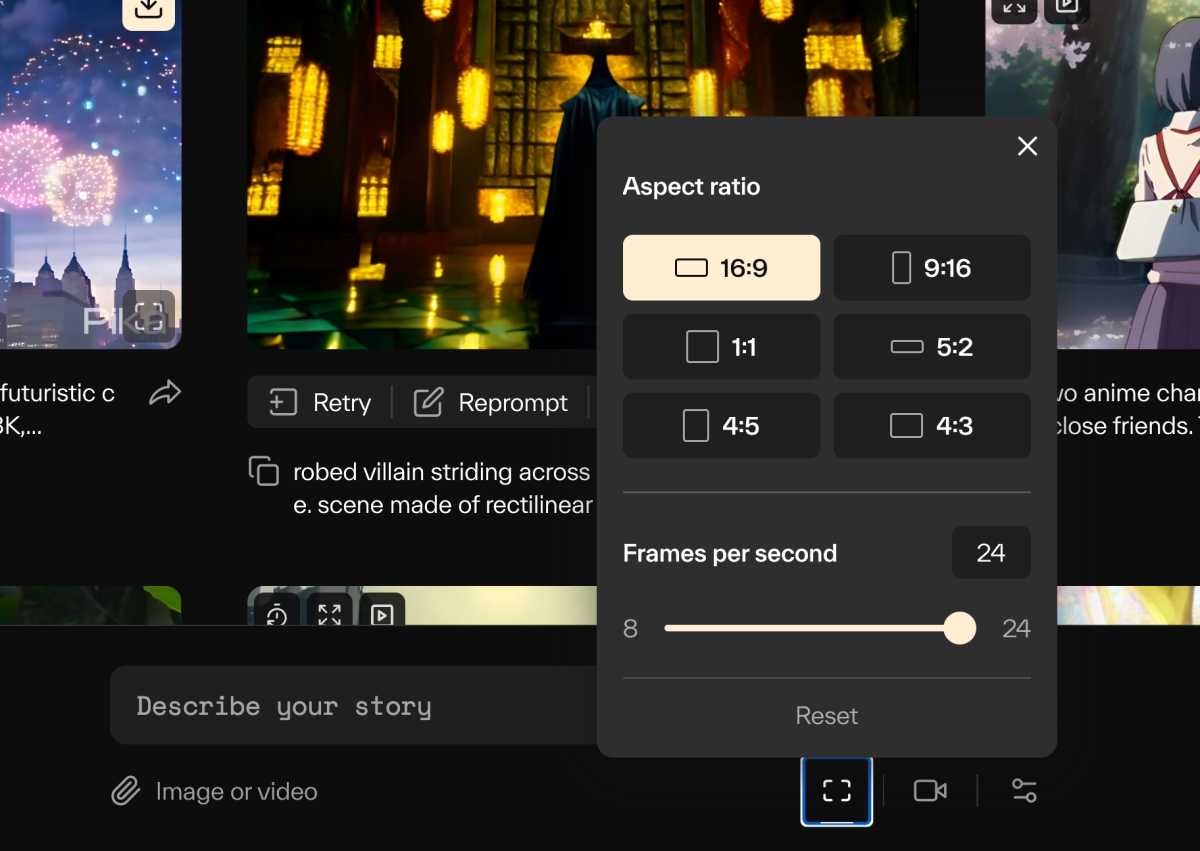The width and height of the screenshot is (1200, 851).
Task: Download the fireworks video
Action: tap(148, 10)
